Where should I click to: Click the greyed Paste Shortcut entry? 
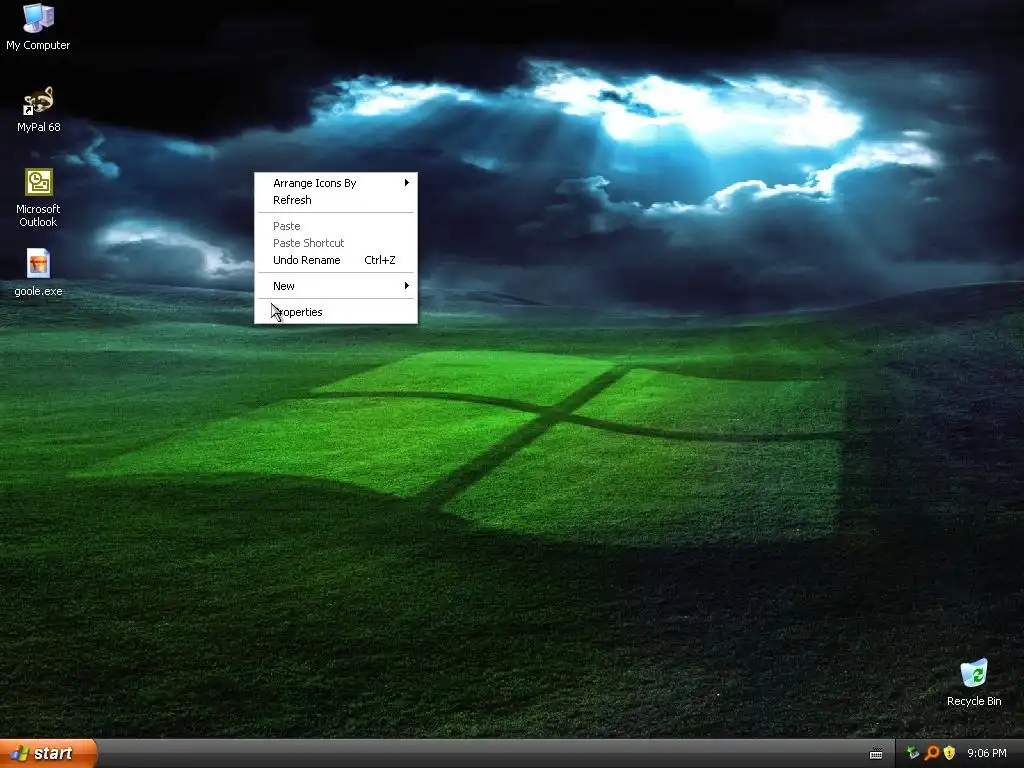pyautogui.click(x=336, y=243)
